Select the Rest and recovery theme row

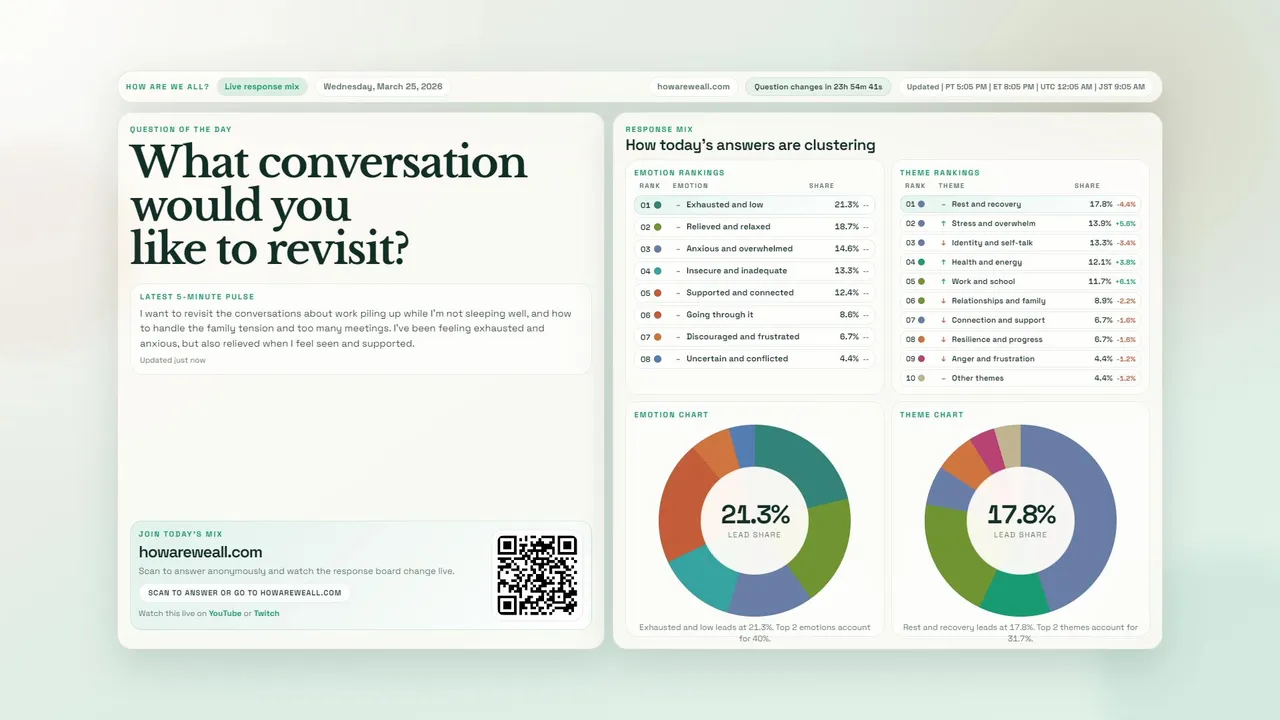(1020, 204)
